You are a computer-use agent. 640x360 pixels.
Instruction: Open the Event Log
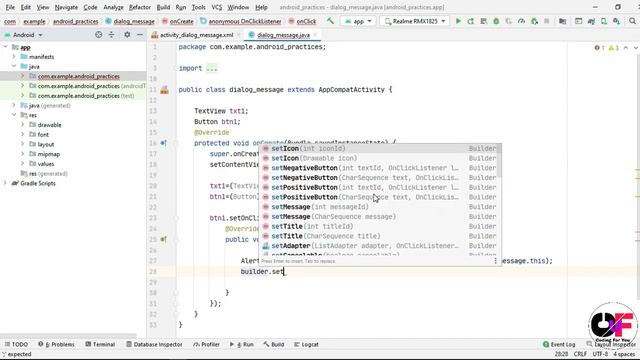(559, 344)
